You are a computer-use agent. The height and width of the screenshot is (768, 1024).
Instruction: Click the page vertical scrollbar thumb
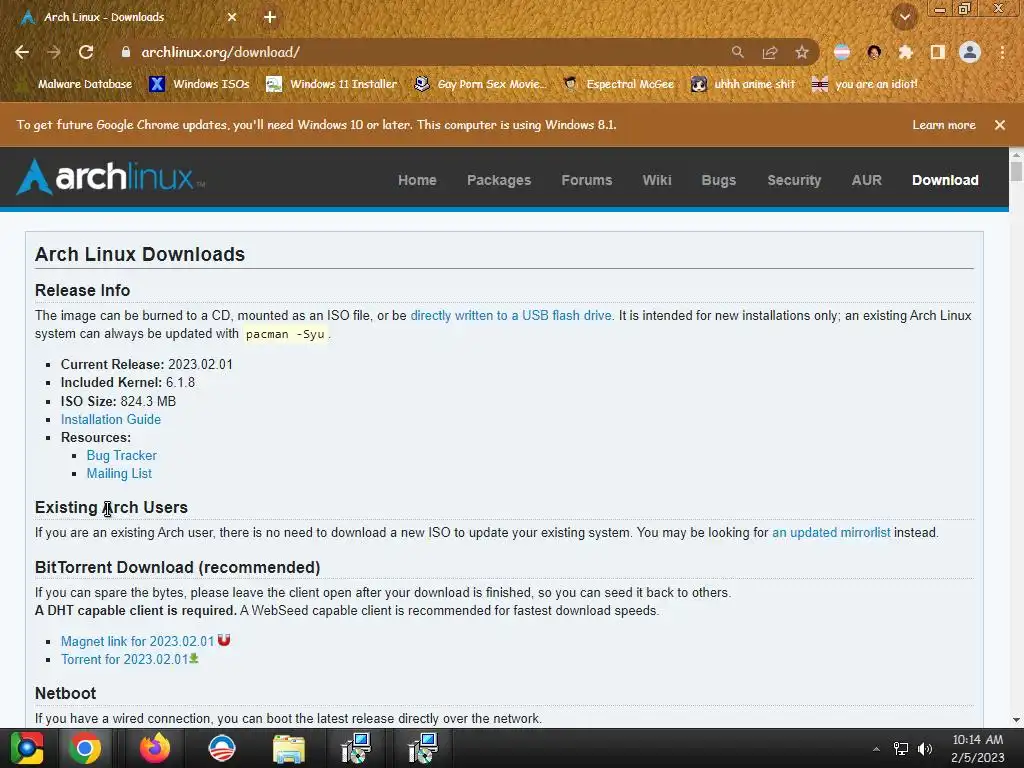click(1016, 172)
